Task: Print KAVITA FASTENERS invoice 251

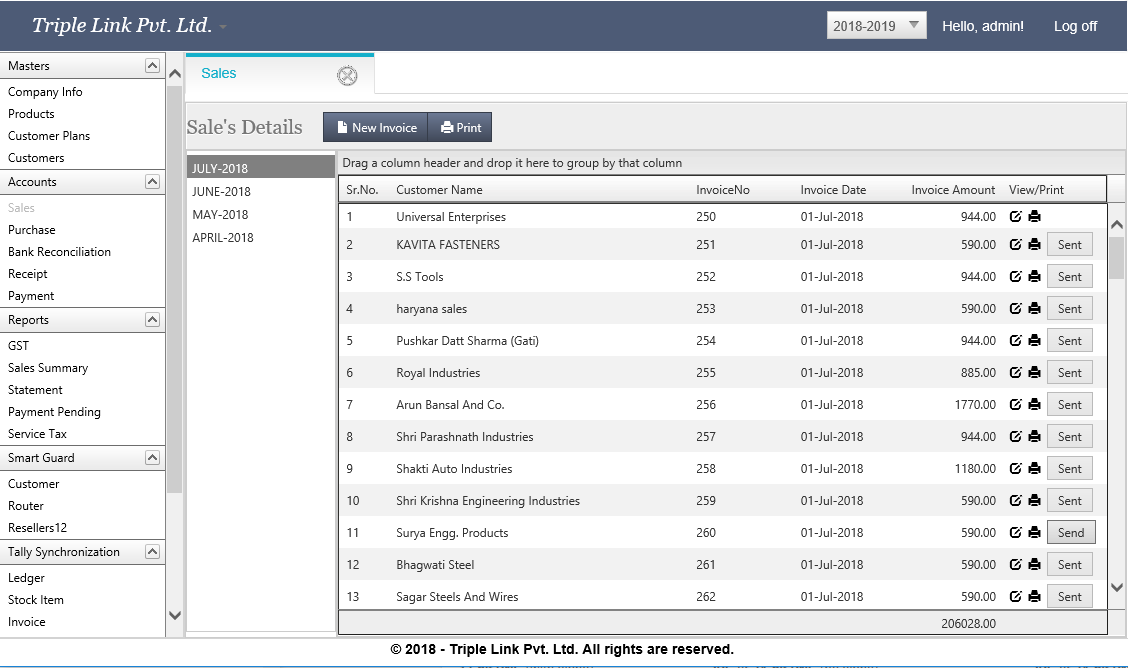Action: pyautogui.click(x=1034, y=244)
